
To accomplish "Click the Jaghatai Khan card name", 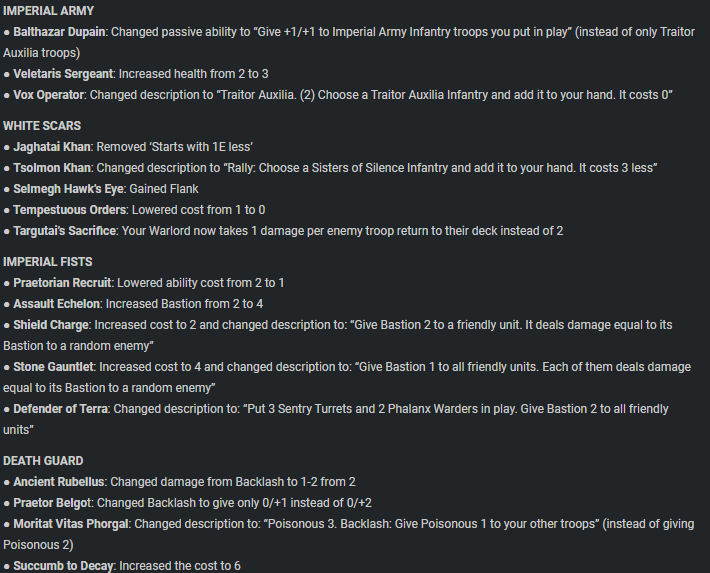I will tap(52, 147).
